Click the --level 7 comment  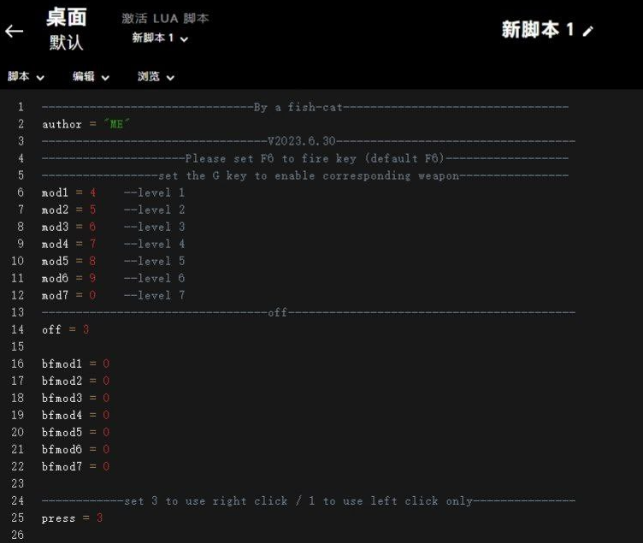click(x=154, y=296)
